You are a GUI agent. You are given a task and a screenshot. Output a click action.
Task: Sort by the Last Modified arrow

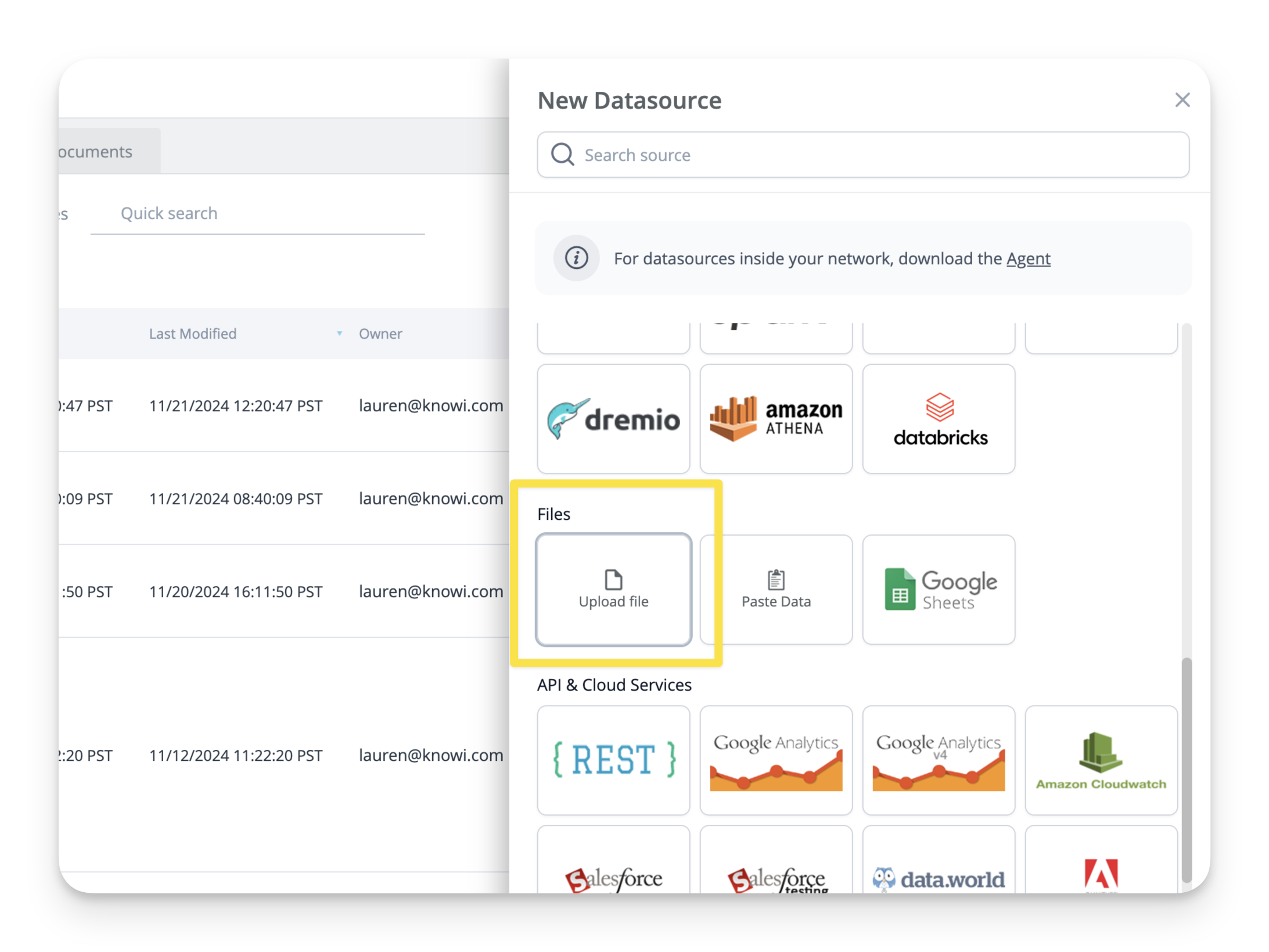point(339,333)
